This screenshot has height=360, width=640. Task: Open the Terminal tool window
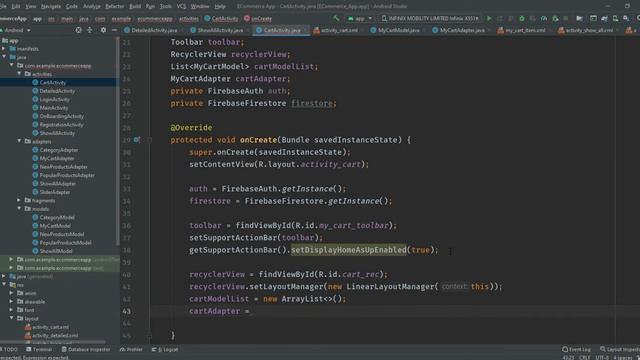(39, 350)
